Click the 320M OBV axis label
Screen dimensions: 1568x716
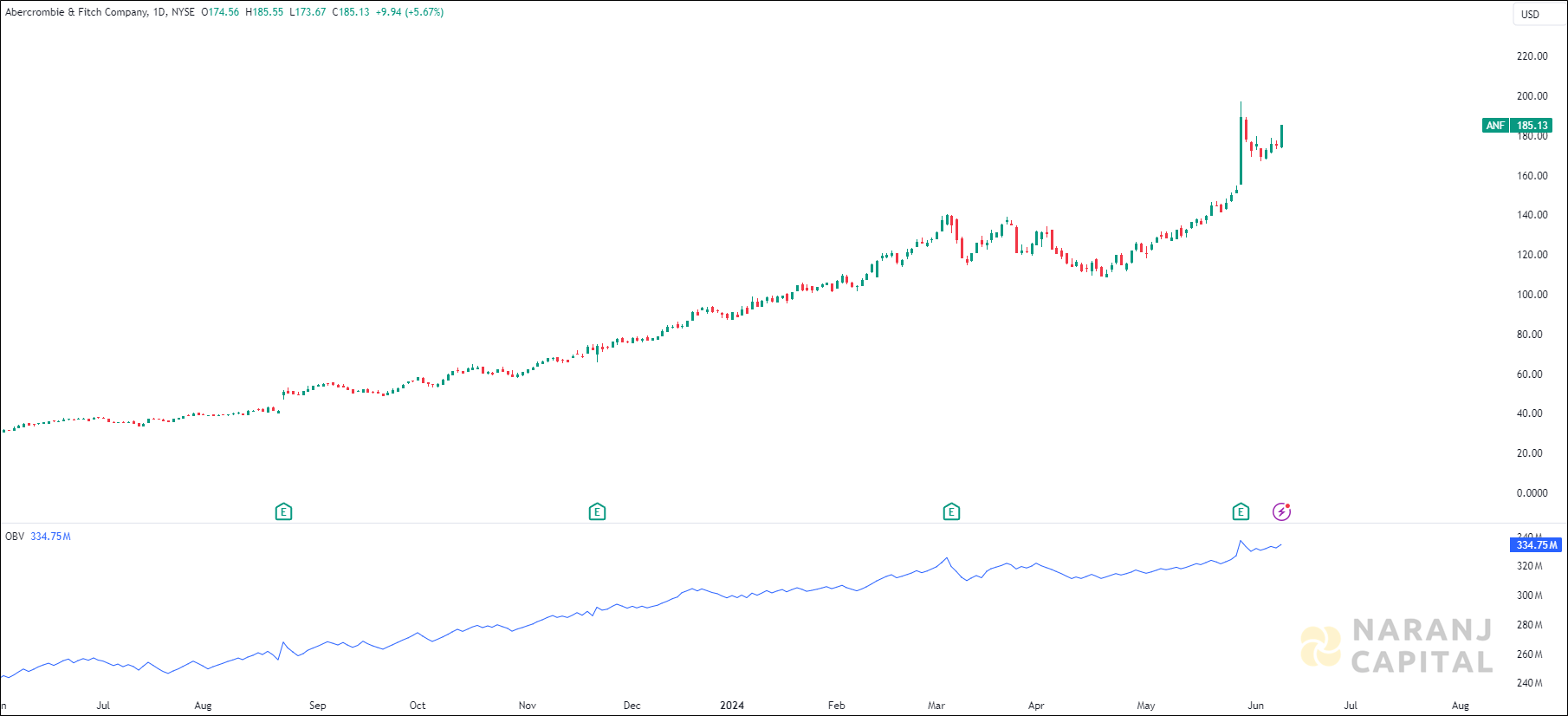[x=1529, y=566]
